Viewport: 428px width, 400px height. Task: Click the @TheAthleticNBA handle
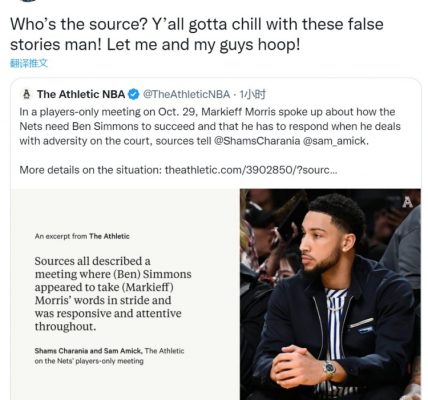pyautogui.click(x=186, y=95)
